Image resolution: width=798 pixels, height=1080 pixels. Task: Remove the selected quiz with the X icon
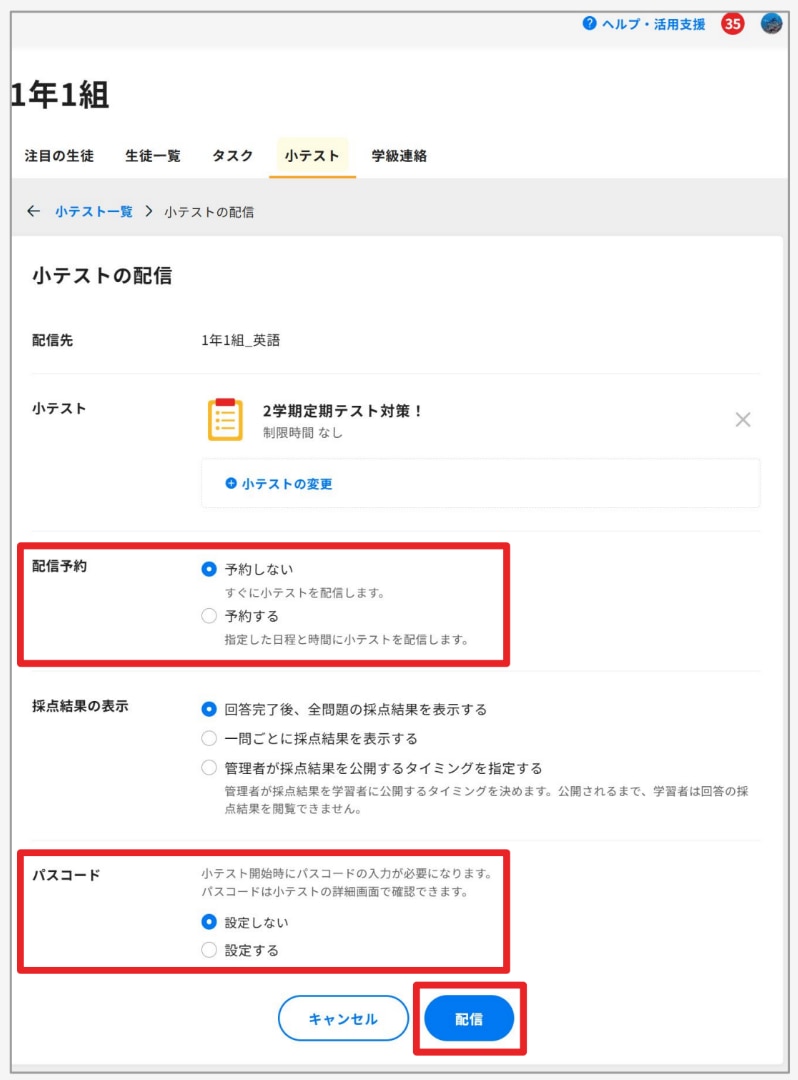742,419
